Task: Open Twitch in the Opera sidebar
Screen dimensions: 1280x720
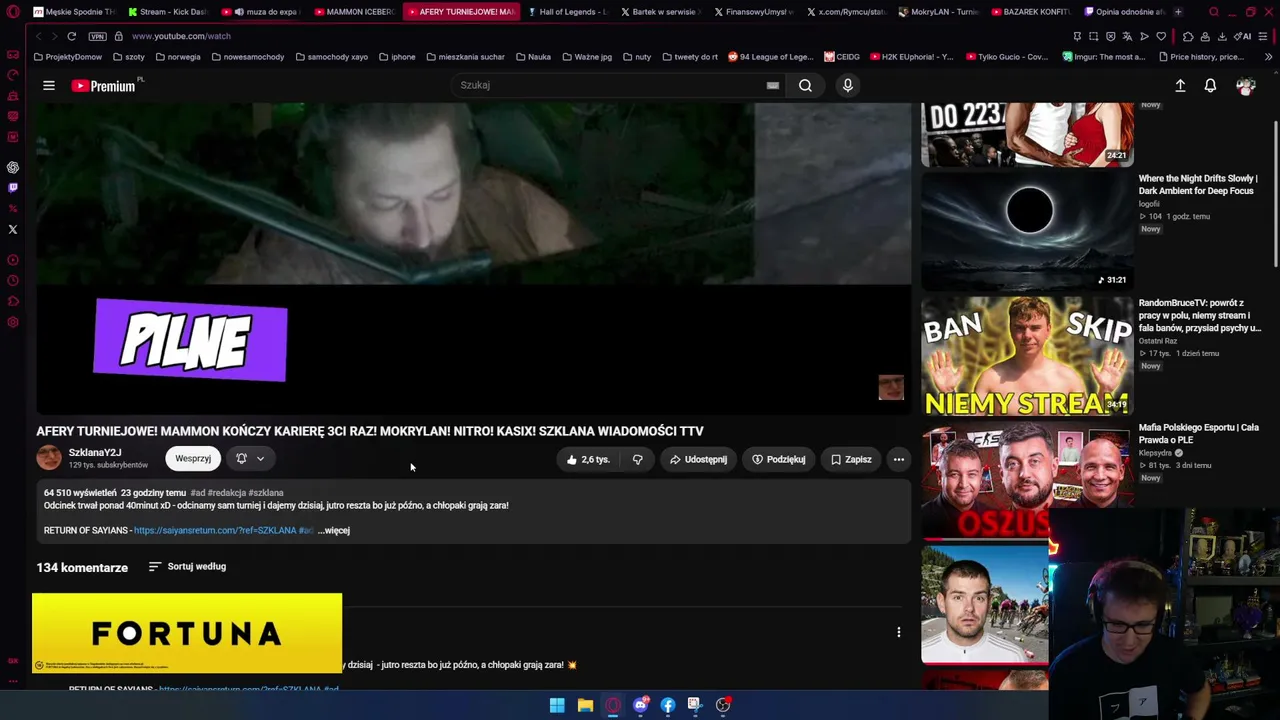Action: [13, 188]
